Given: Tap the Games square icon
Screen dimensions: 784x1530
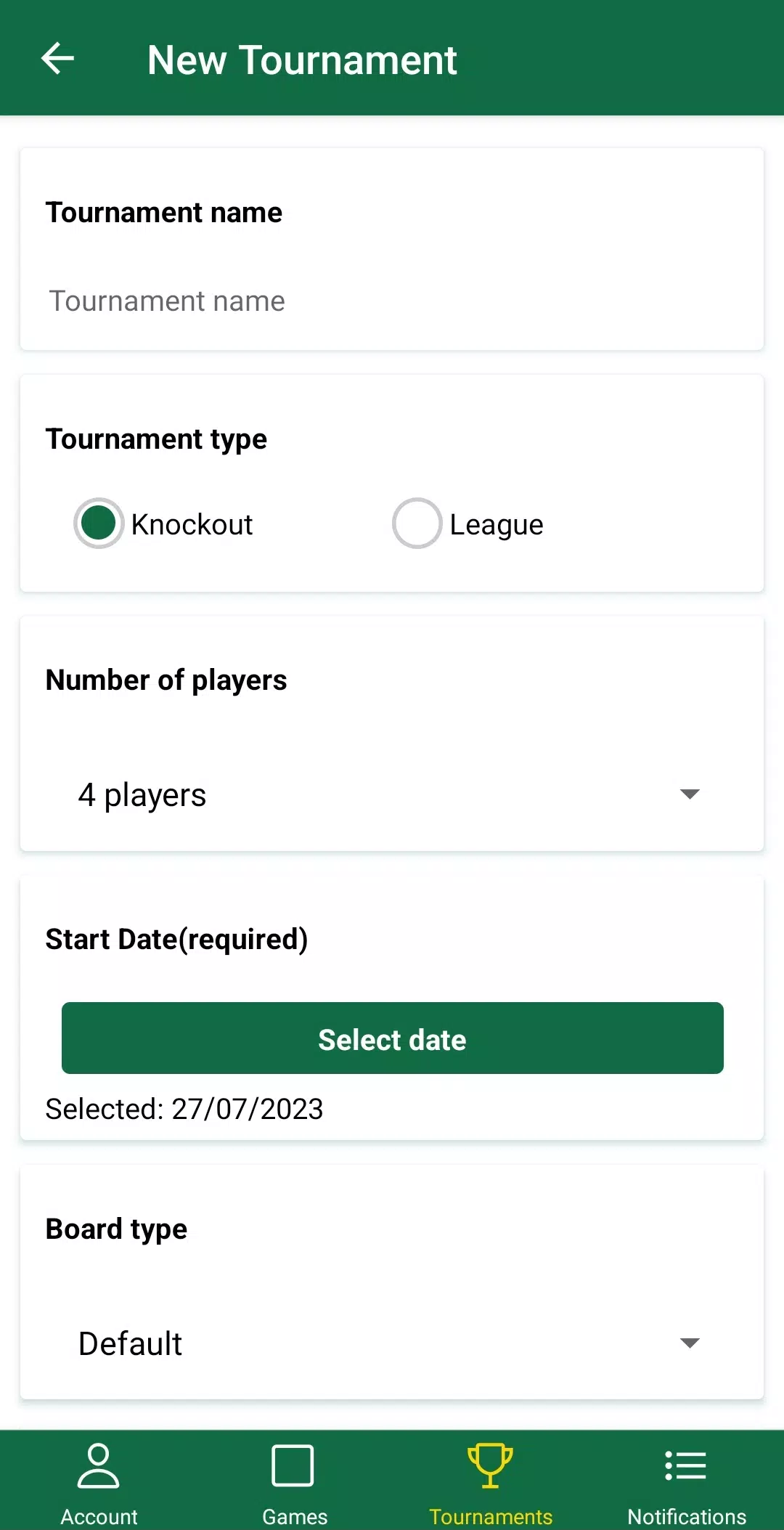Looking at the screenshot, I should coord(293,1466).
